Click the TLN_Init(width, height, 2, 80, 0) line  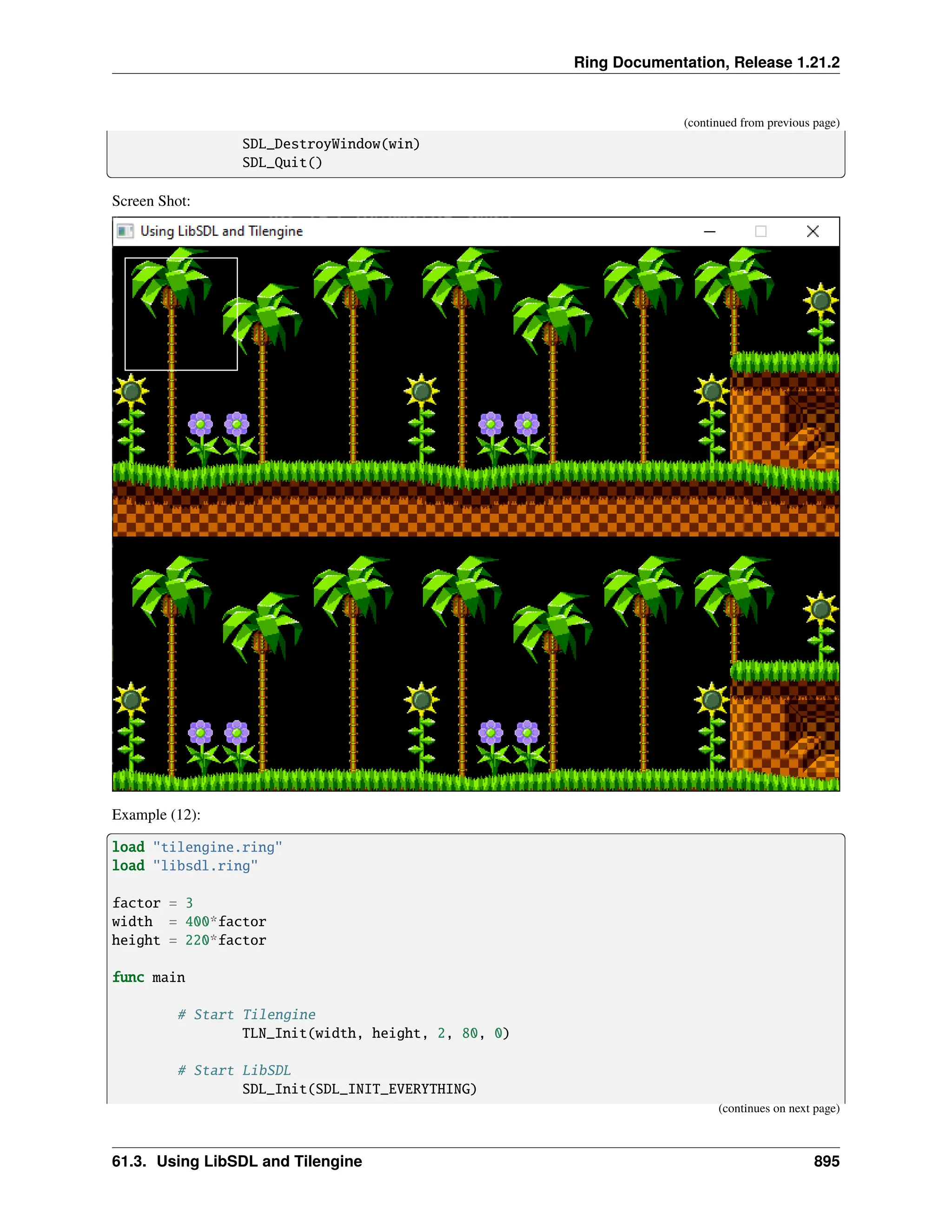[376, 1033]
